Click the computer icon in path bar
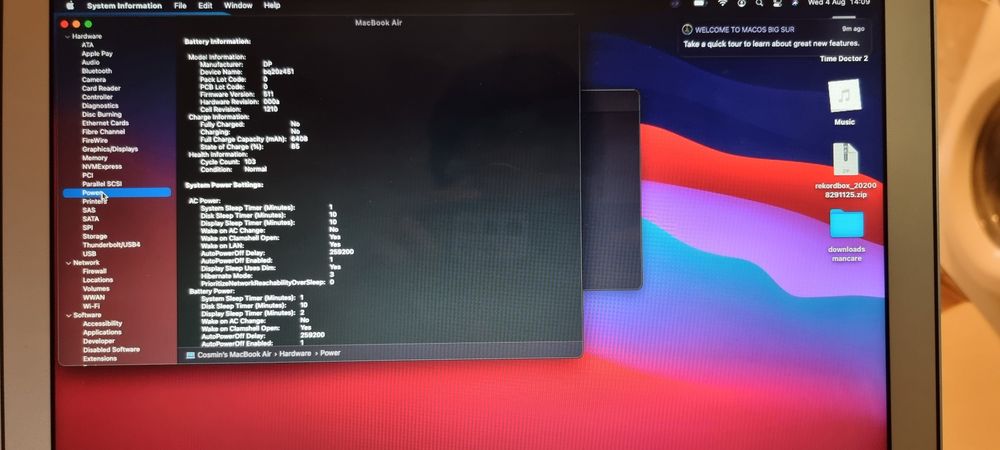The width and height of the screenshot is (1000, 450). tap(189, 355)
